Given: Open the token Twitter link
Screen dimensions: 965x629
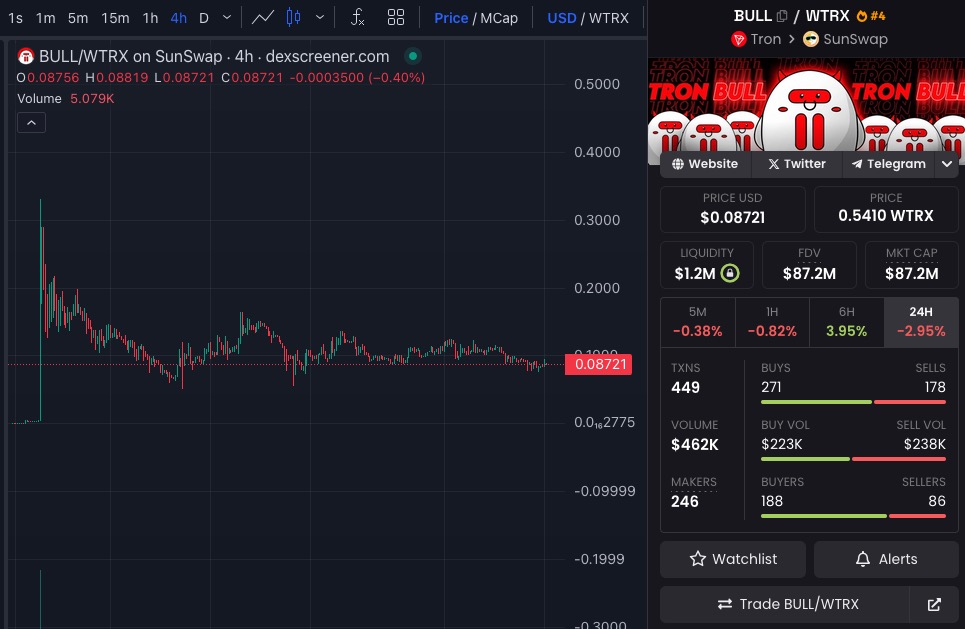Looking at the screenshot, I should (x=797, y=164).
